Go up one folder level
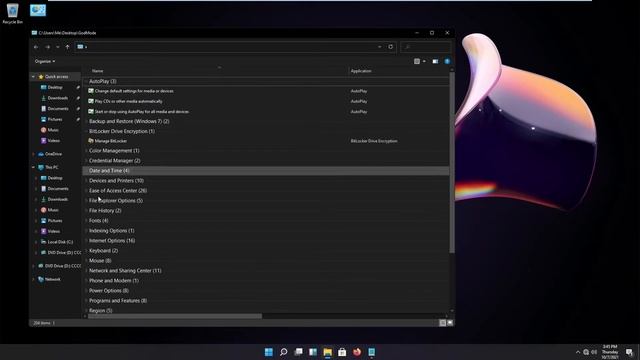 (67, 47)
